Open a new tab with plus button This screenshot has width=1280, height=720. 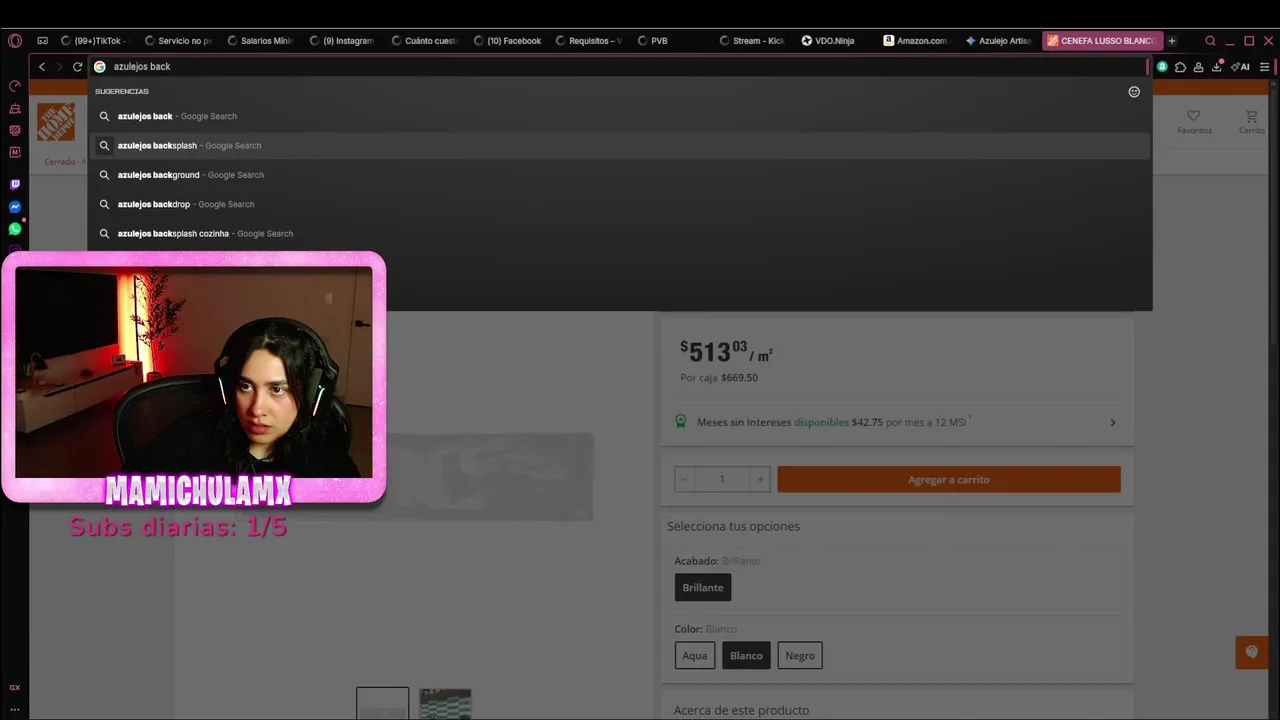tap(1172, 41)
